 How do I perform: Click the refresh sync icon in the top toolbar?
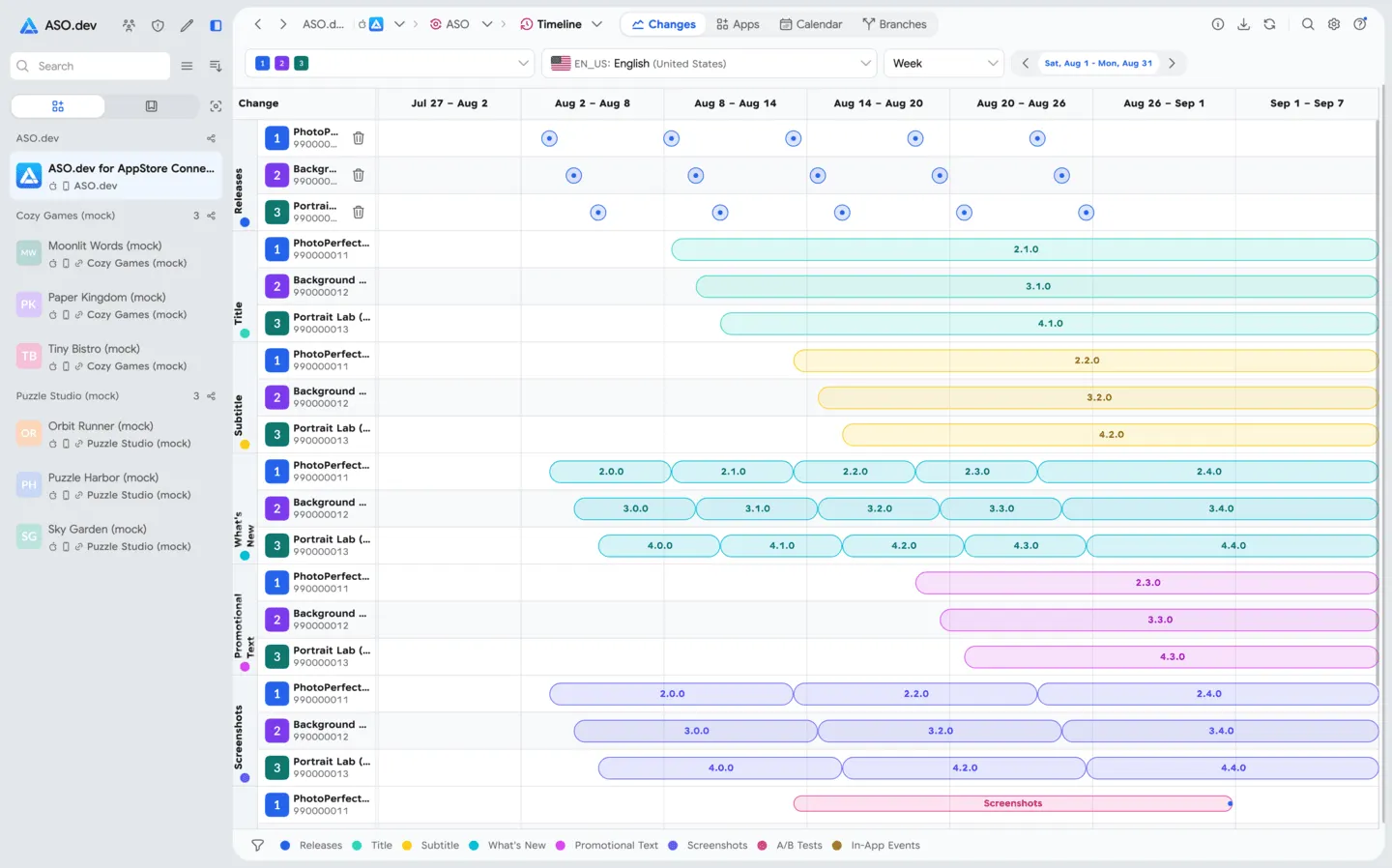tap(1269, 24)
